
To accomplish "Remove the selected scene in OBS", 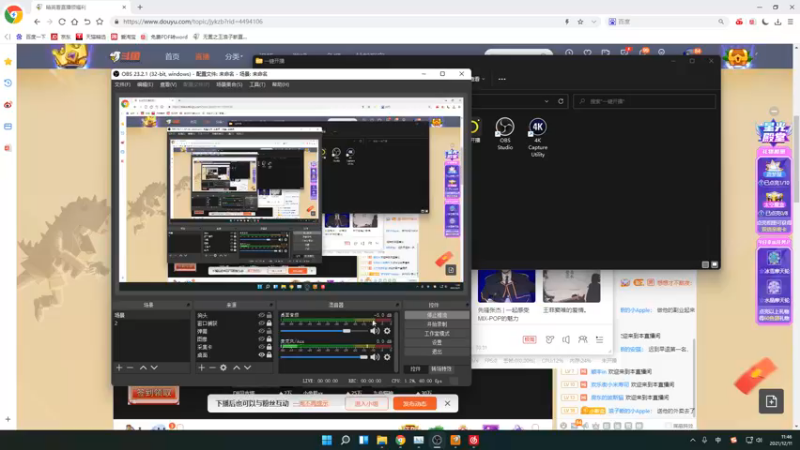I will tap(130, 367).
